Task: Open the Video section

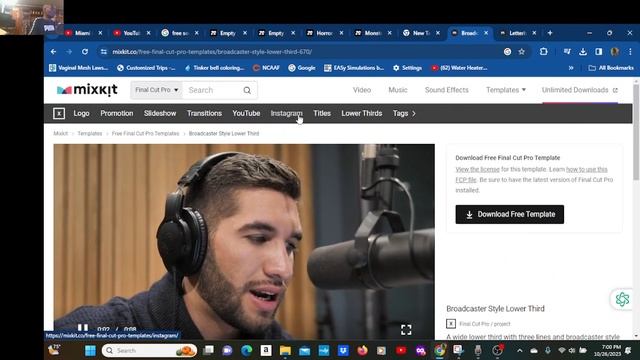Action: pos(362,90)
